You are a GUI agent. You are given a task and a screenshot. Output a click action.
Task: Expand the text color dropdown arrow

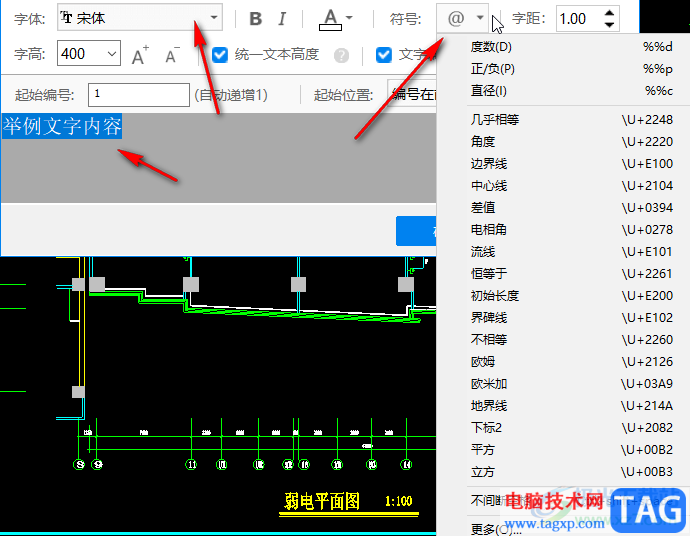(349, 18)
